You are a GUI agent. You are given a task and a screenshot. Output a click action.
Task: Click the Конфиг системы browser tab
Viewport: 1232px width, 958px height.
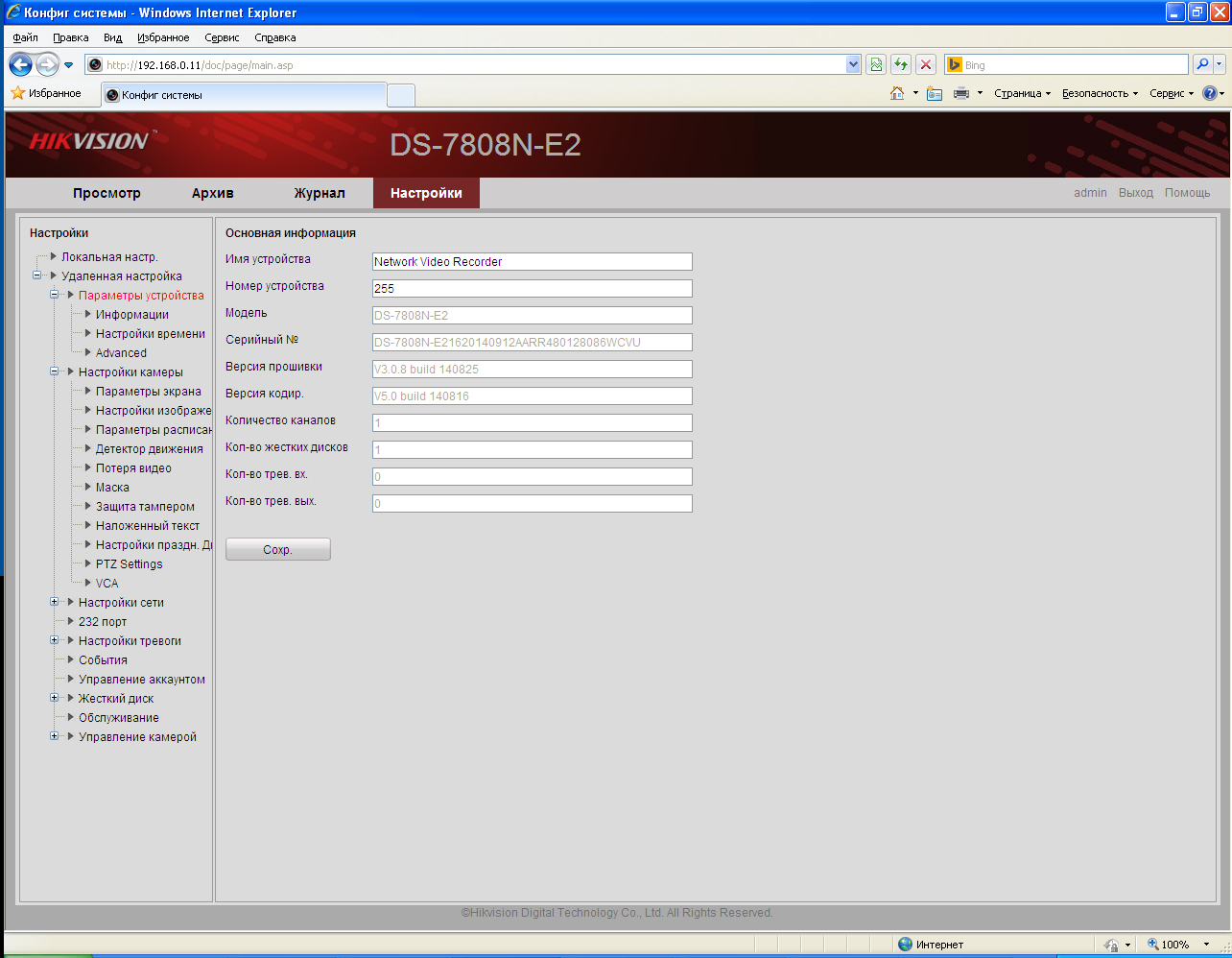[x=243, y=95]
